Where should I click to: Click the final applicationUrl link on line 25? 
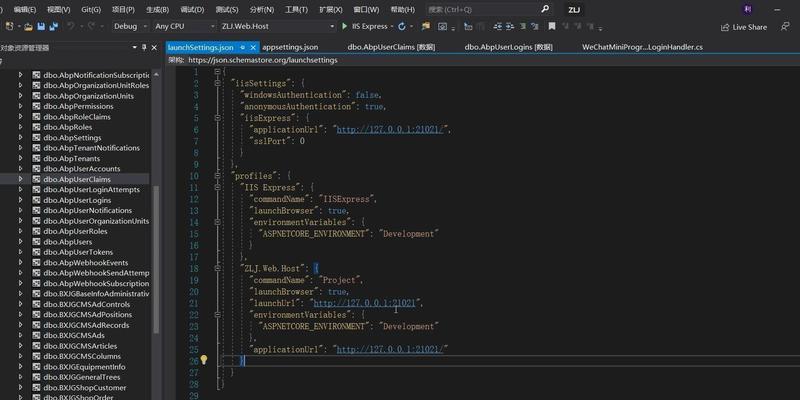click(x=390, y=349)
